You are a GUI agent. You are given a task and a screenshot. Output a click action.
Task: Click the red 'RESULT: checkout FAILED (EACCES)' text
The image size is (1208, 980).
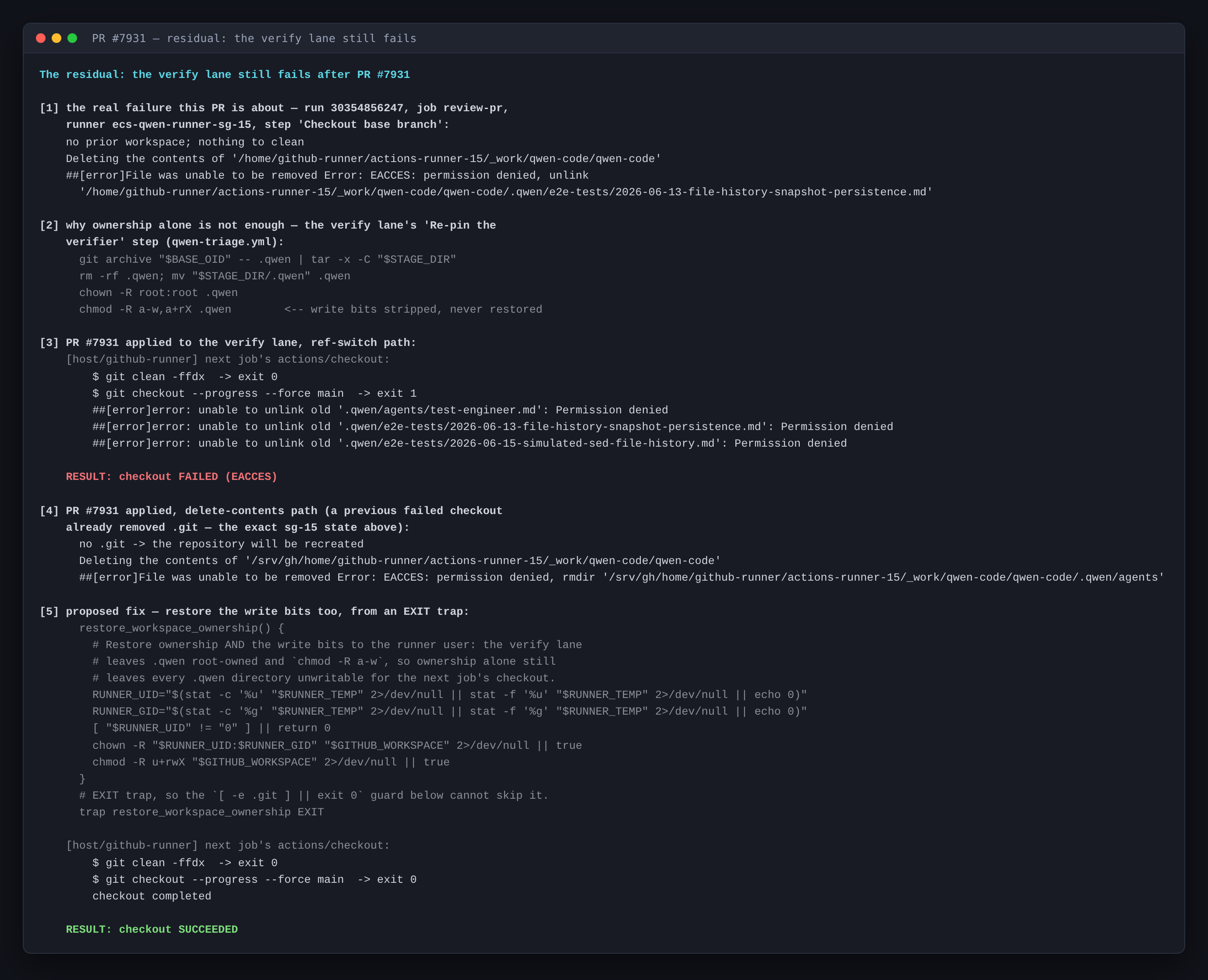172,476
